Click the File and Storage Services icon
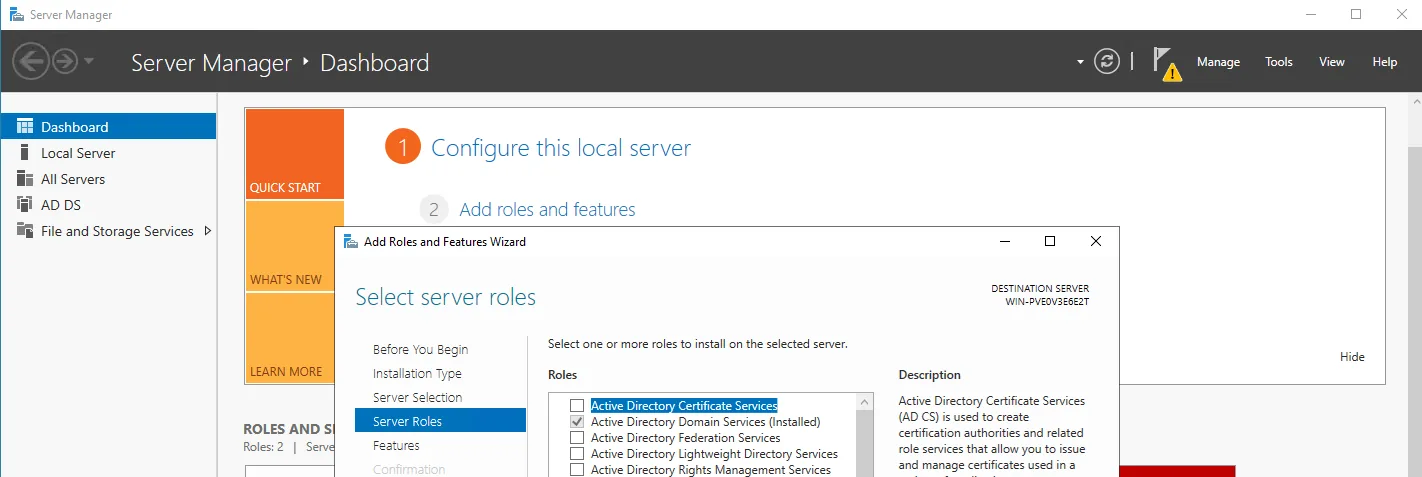Viewport: 1422px width, 477px height. [x=25, y=230]
